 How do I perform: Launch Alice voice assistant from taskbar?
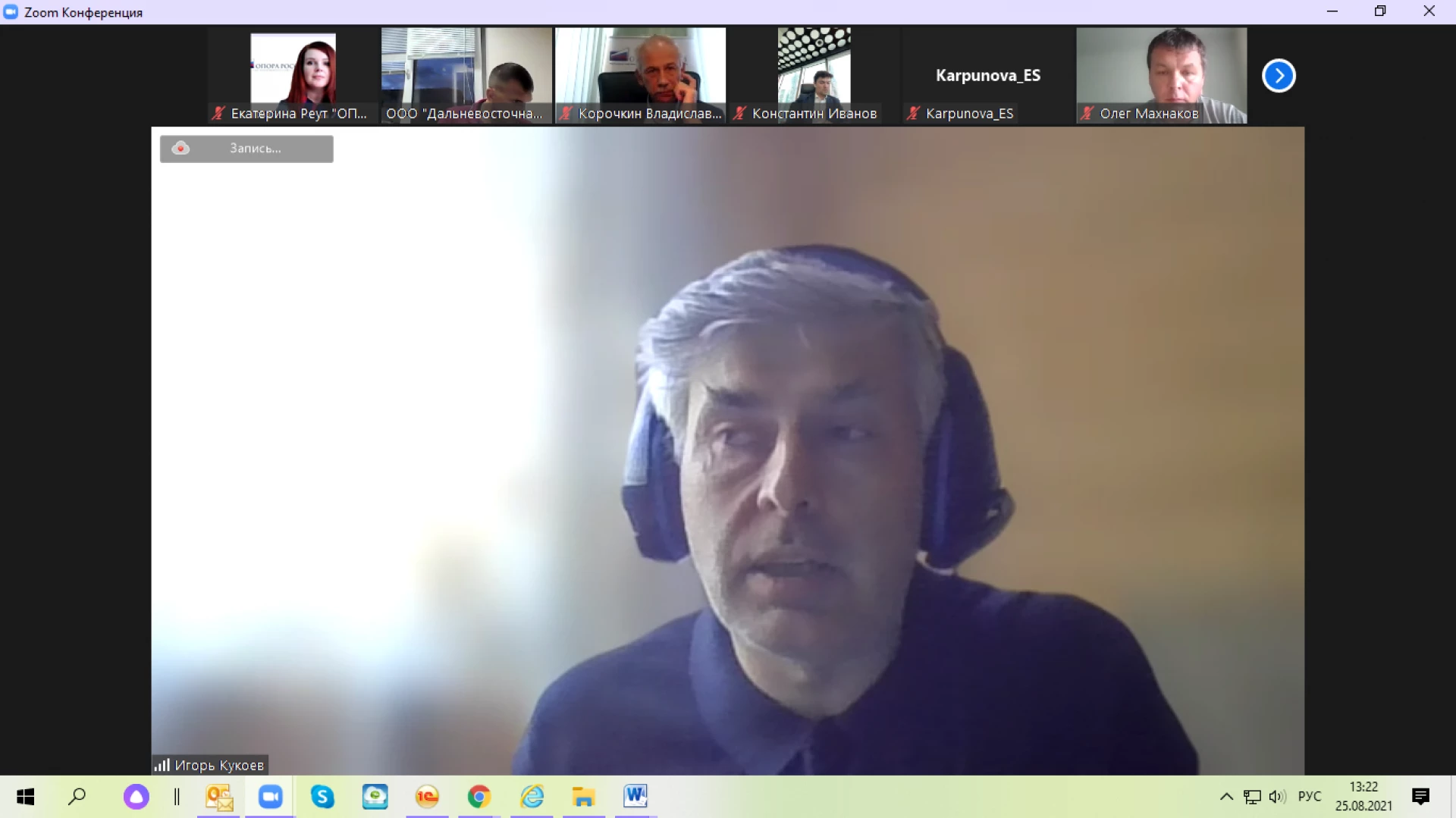click(136, 797)
